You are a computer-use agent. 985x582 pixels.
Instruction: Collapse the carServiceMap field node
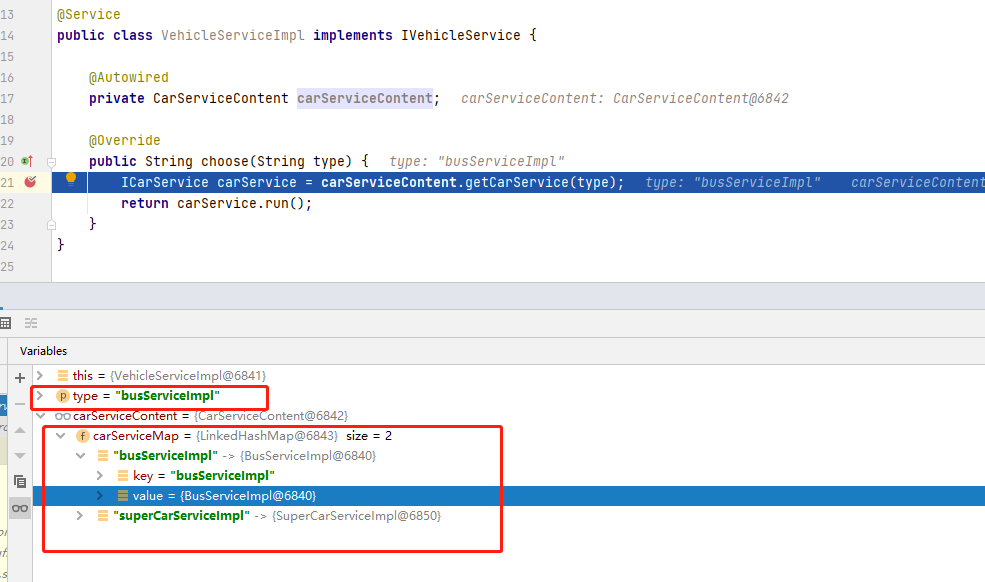coord(61,436)
